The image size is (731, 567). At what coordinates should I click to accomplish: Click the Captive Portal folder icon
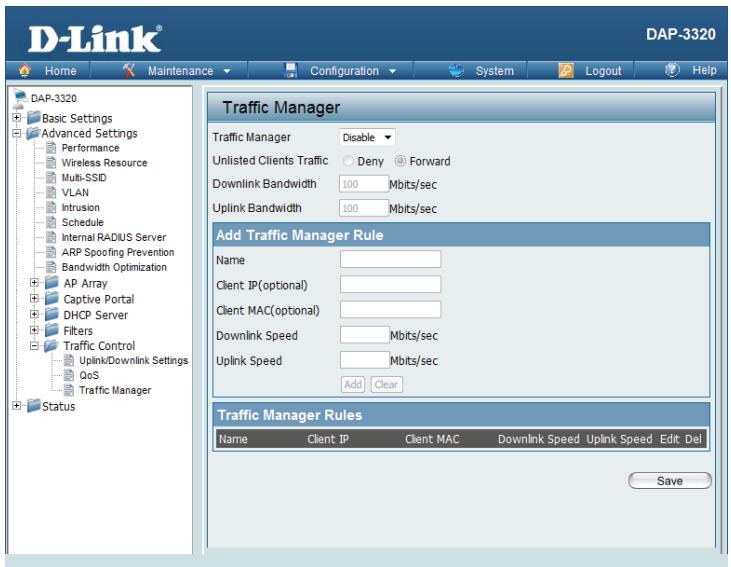click(x=52, y=298)
